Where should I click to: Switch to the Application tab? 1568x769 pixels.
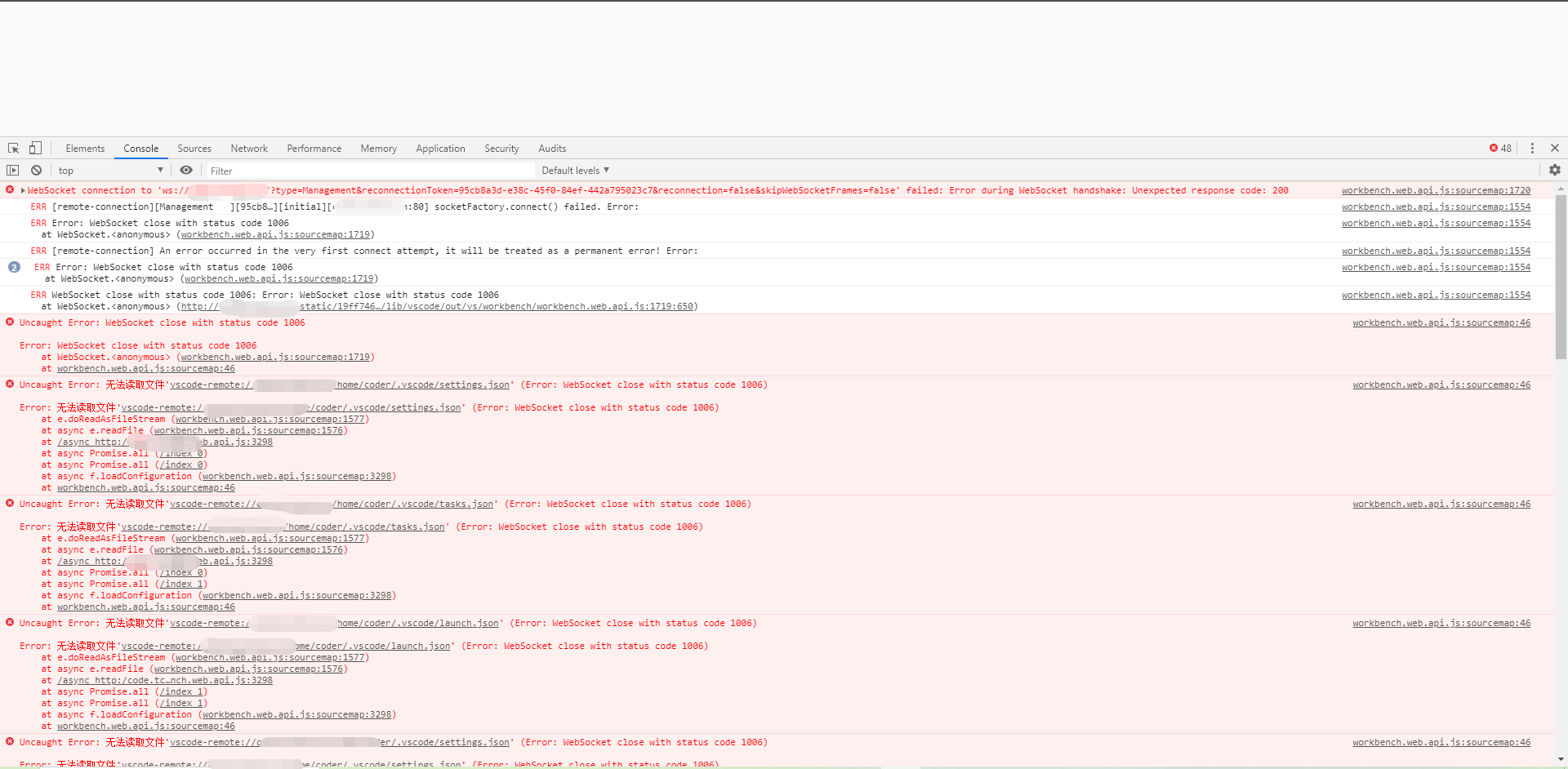coord(440,149)
